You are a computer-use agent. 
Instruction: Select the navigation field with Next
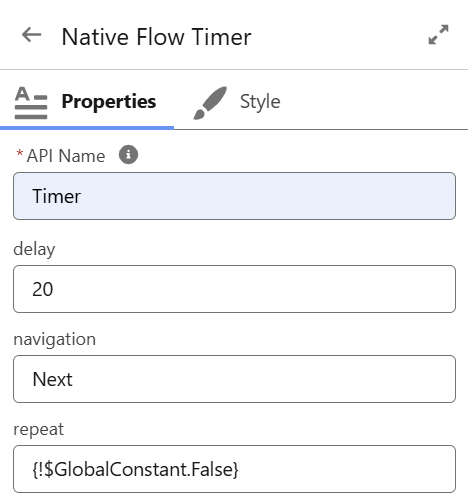tap(234, 379)
